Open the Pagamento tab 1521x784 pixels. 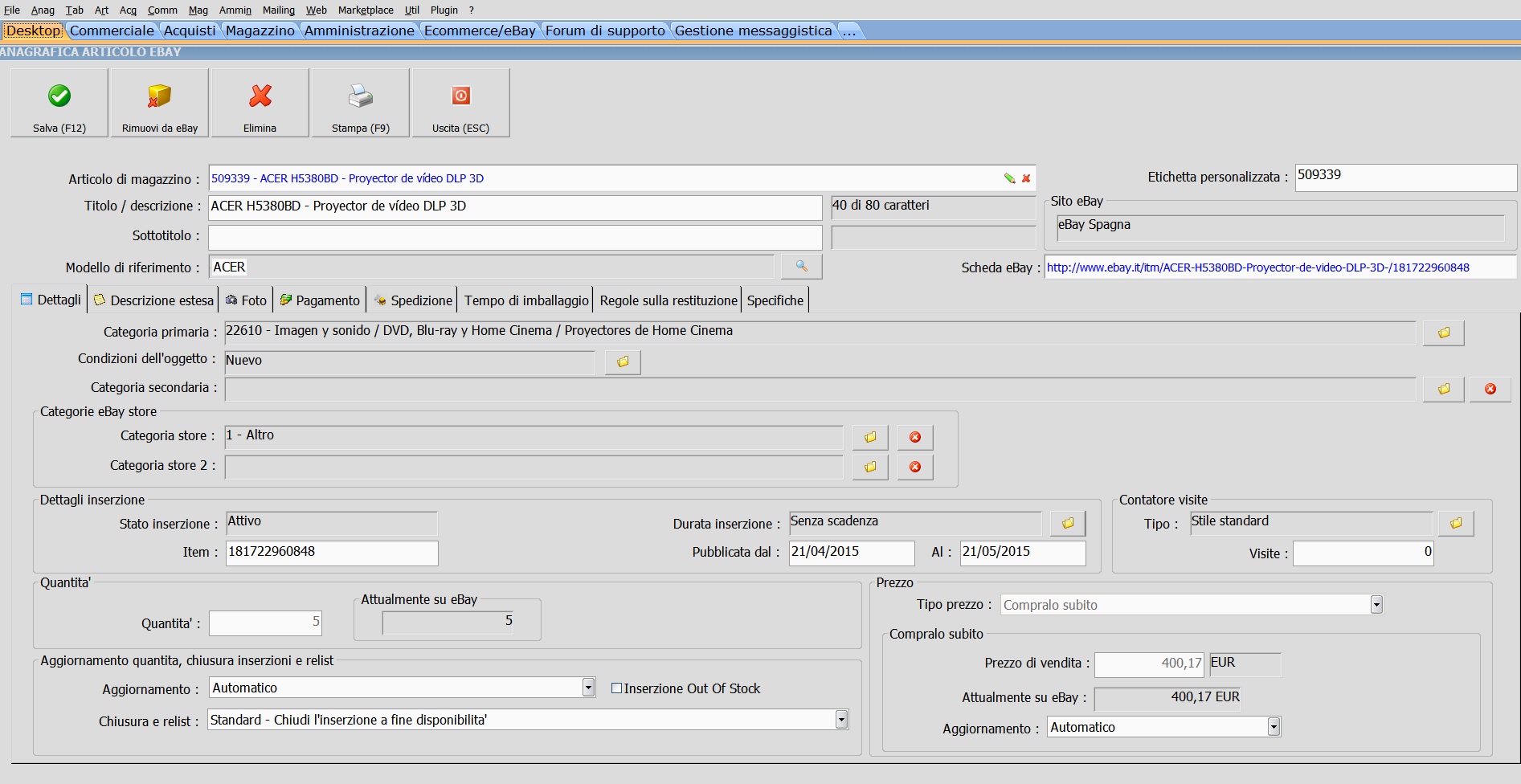(320, 300)
